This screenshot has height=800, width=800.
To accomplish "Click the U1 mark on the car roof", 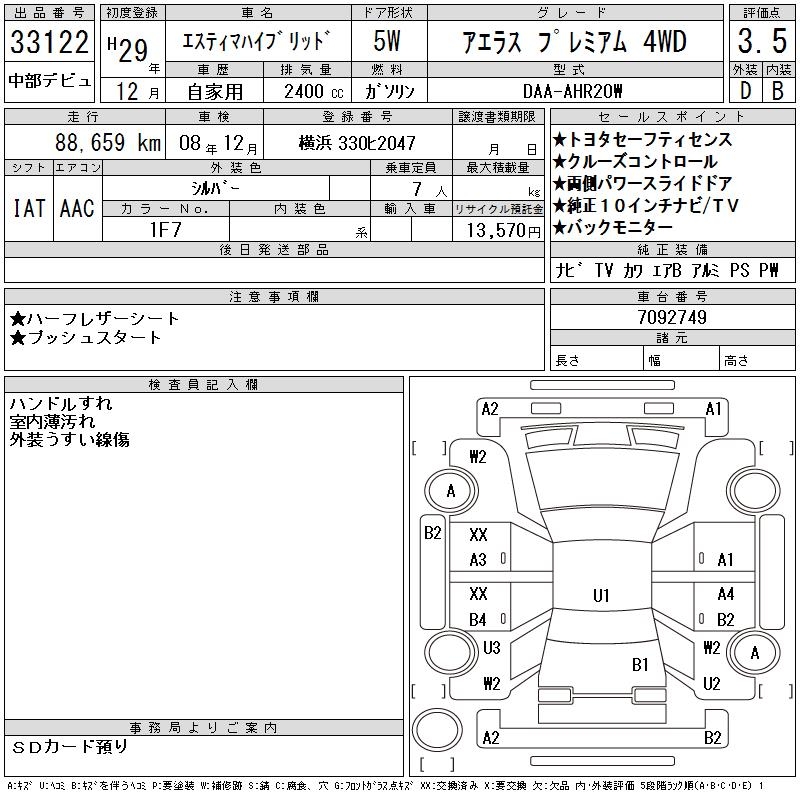I will tap(600, 596).
